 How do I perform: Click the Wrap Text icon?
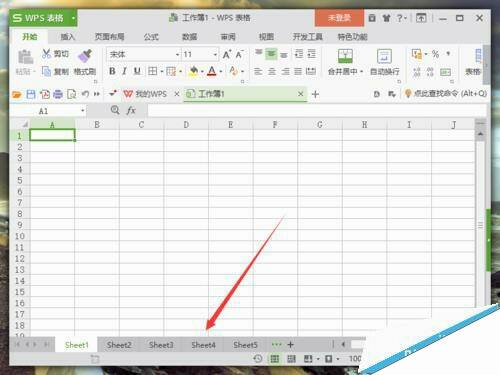pyautogui.click(x=384, y=56)
